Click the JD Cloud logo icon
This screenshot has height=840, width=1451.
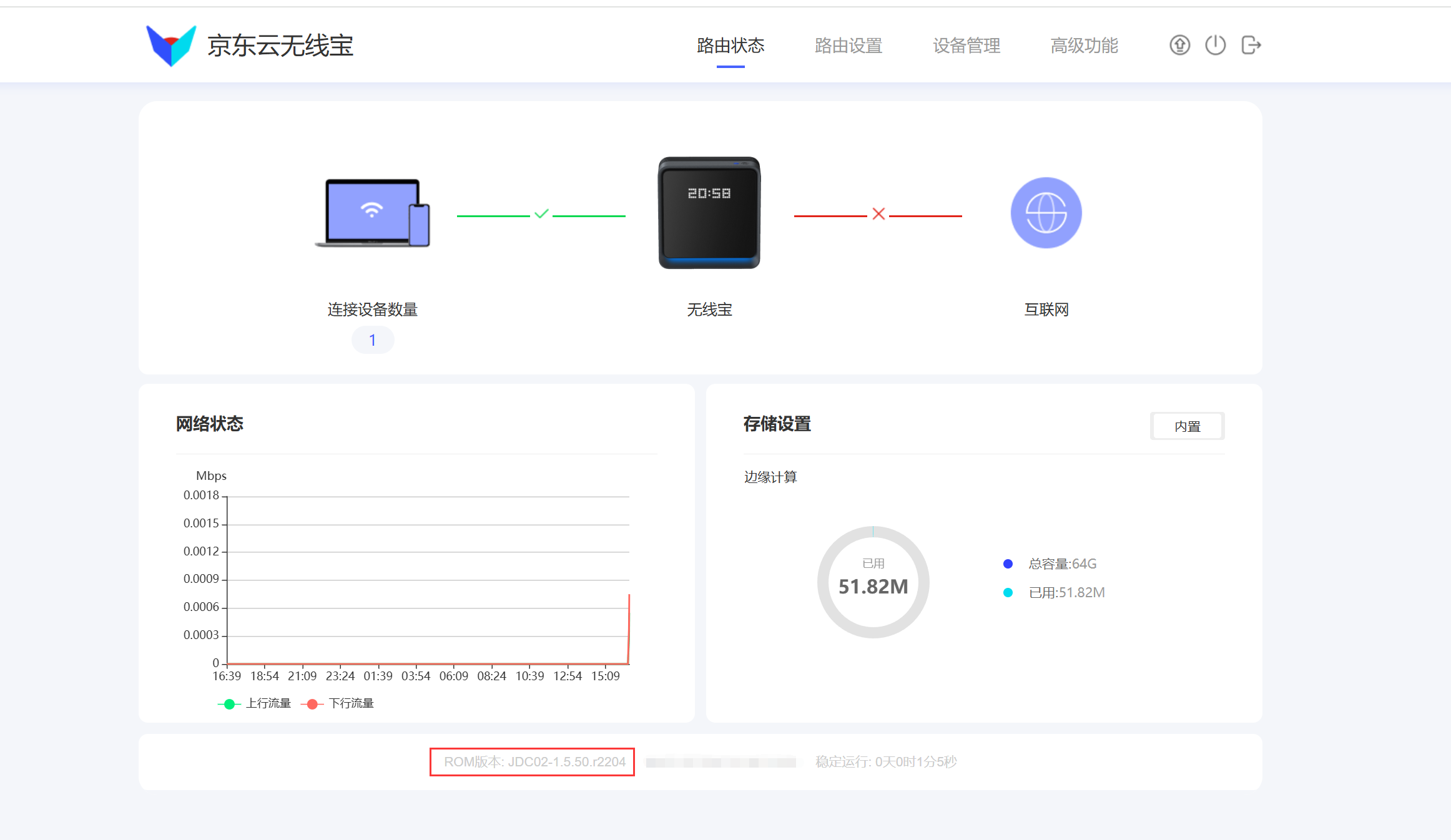click(170, 45)
